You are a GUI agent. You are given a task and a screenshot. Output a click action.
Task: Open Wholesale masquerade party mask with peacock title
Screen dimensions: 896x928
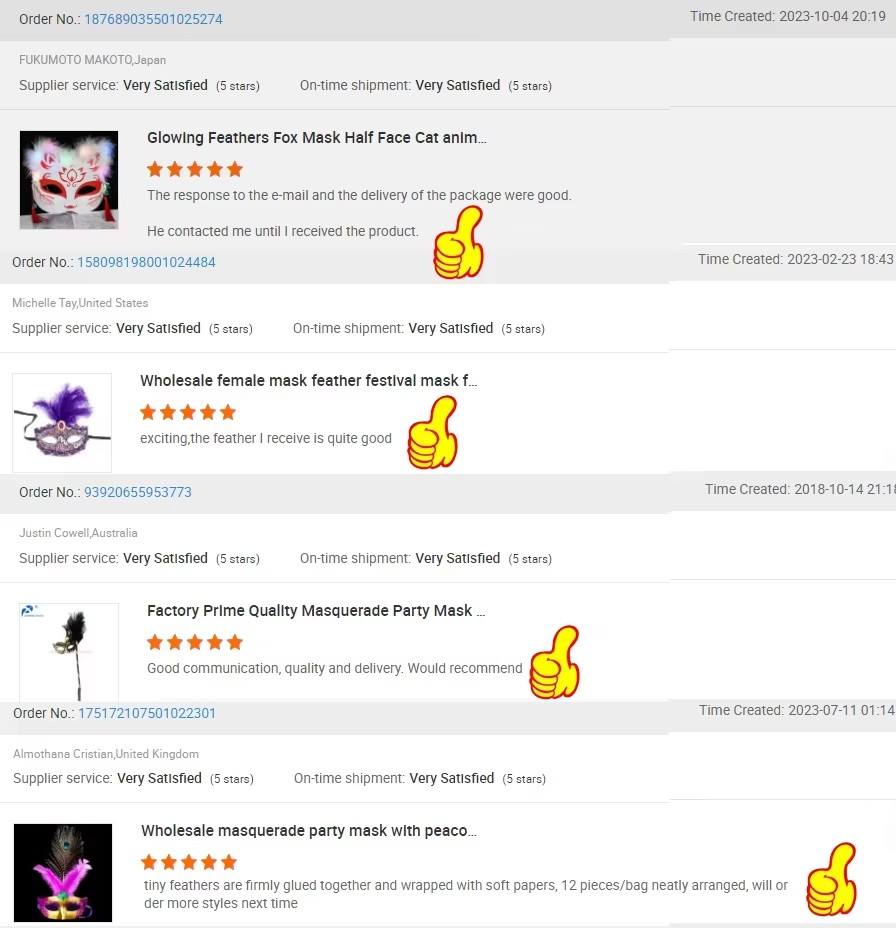(x=309, y=831)
